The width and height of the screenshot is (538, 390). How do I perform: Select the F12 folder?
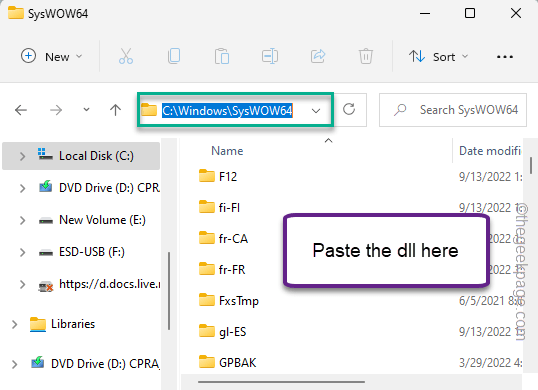[228, 177]
